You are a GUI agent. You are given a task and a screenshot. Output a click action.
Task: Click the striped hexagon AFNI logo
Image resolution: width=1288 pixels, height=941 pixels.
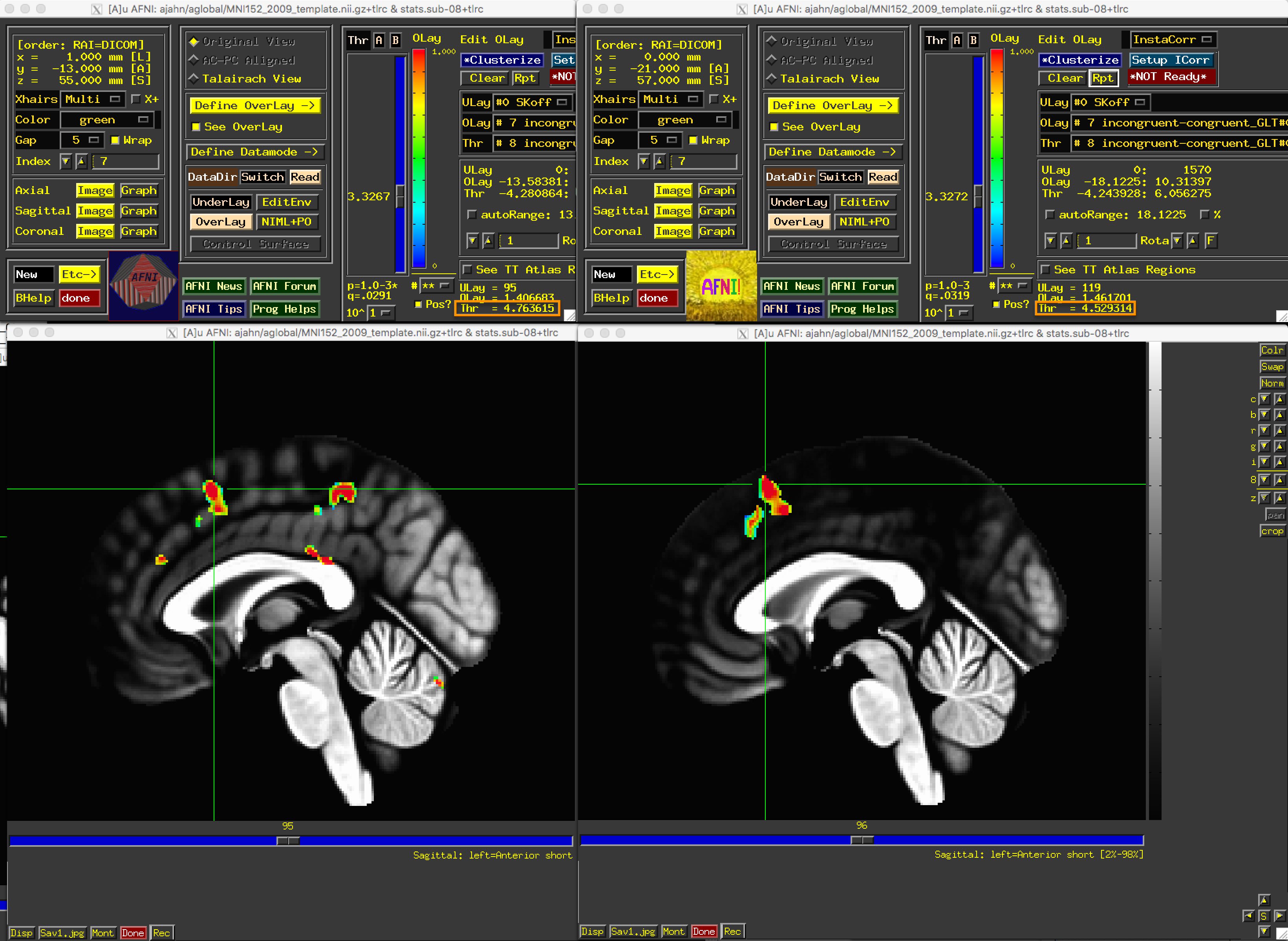[143, 286]
